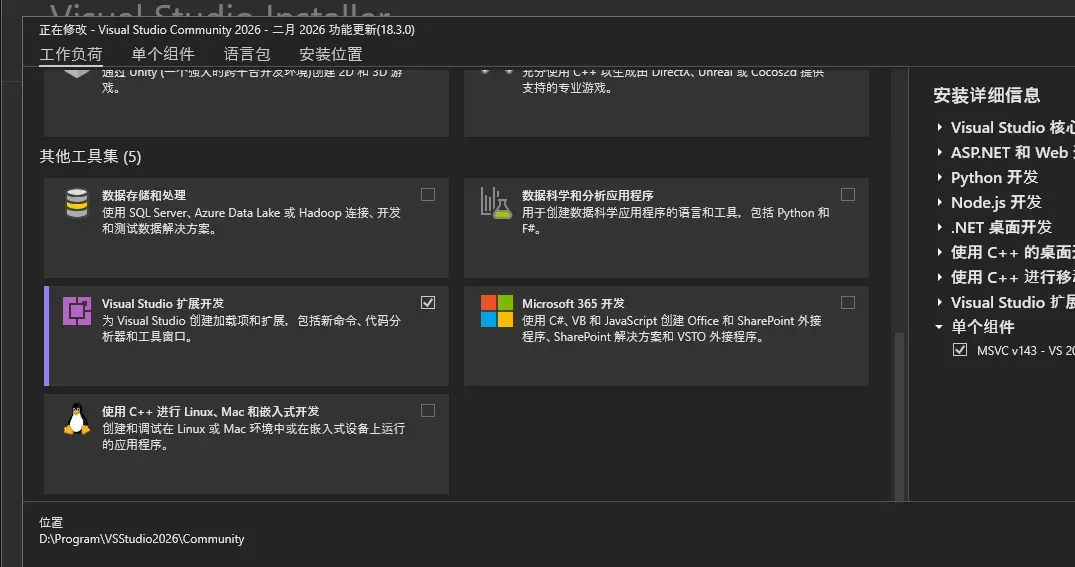1075x567 pixels.
Task: Click the Python 开发 label in details
Action: click(x=994, y=178)
